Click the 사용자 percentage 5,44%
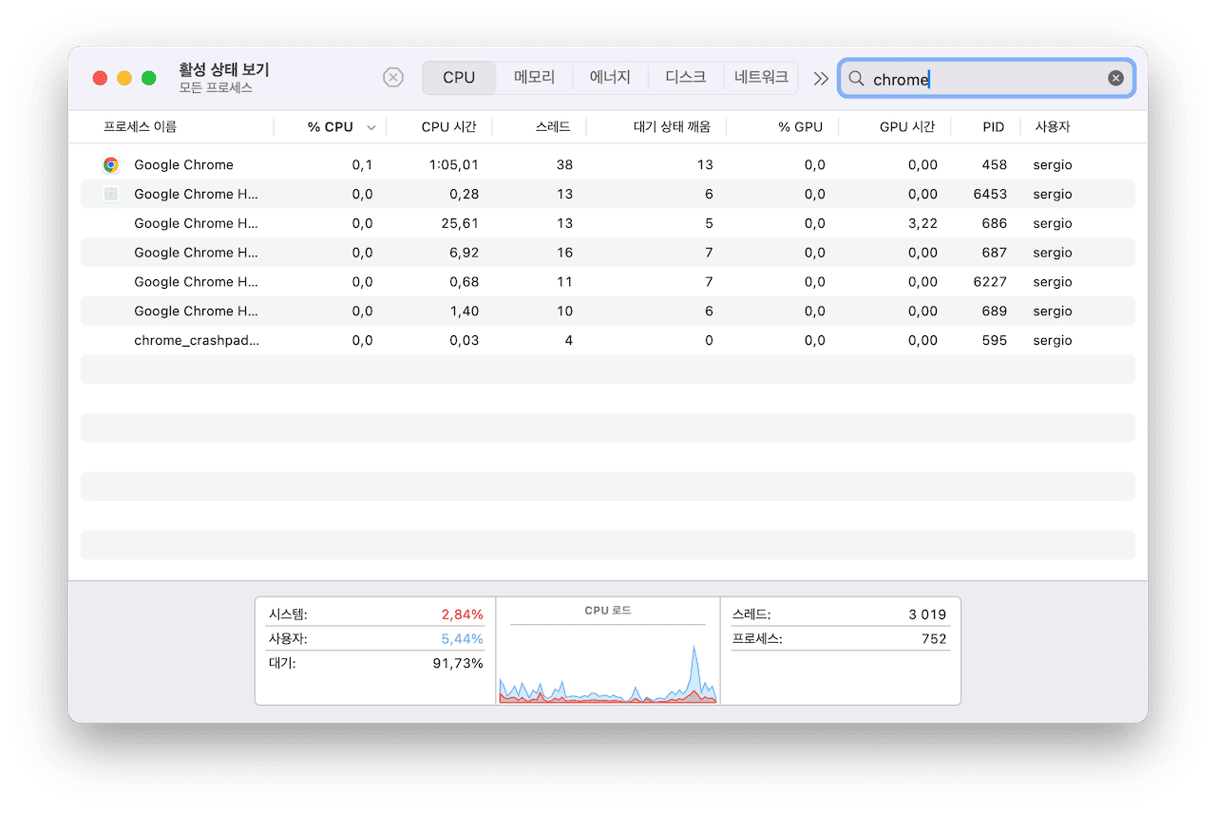 [x=462, y=639]
